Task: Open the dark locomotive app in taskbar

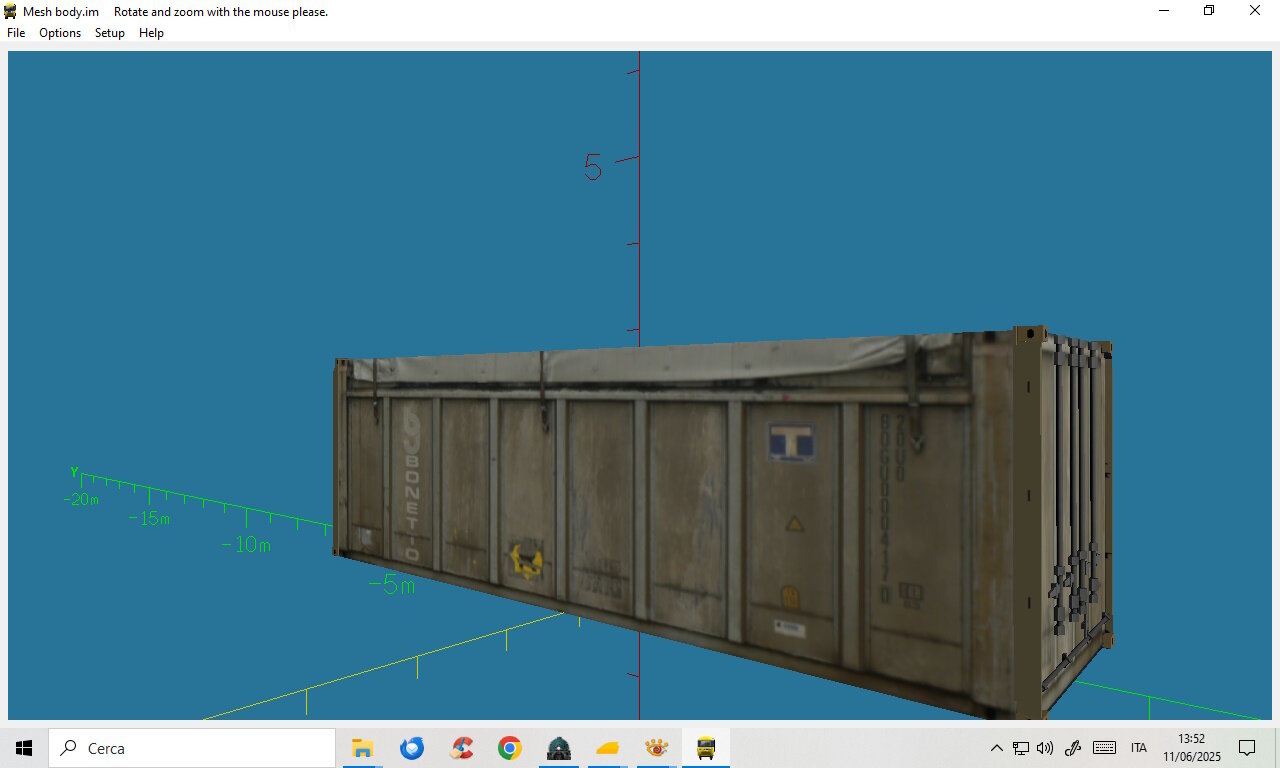Action: 559,748
